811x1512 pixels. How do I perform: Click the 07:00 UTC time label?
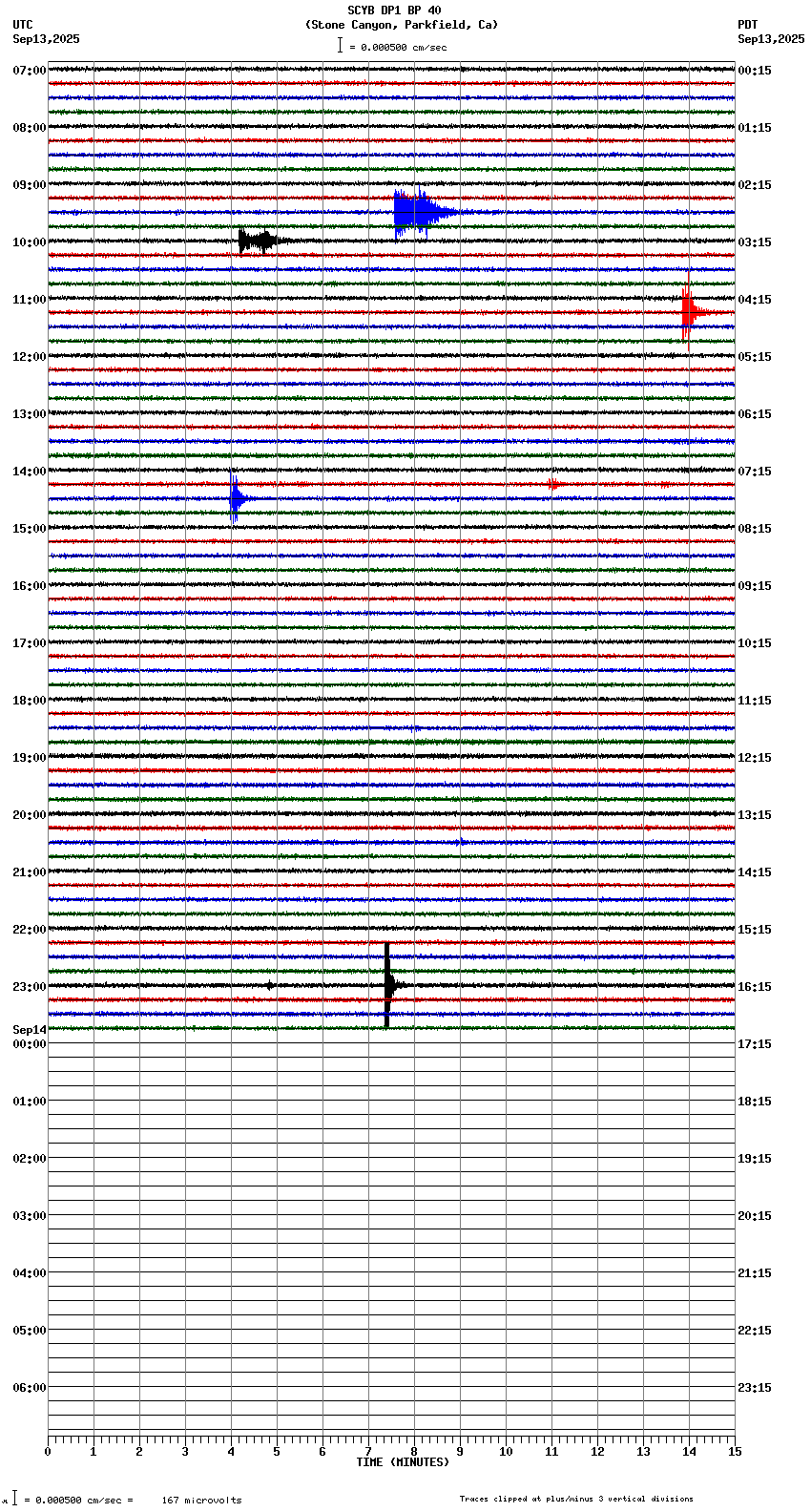point(30,70)
